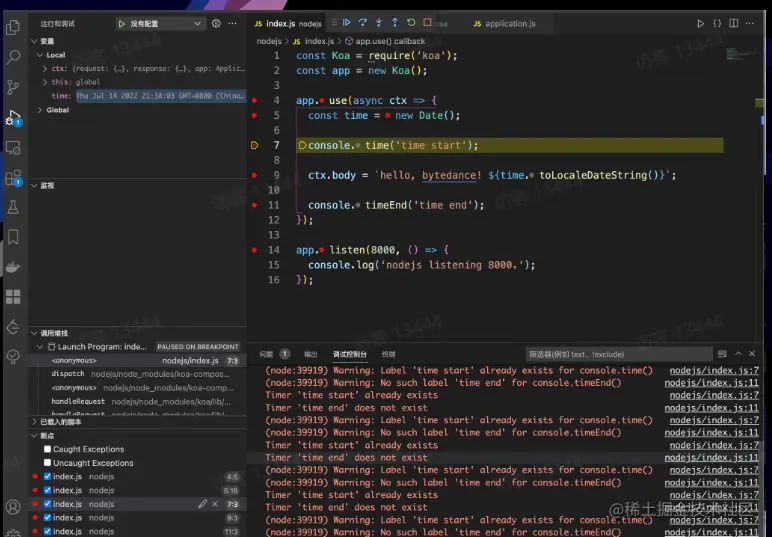The image size is (772, 537).
Task: Switch to the 问题 panel tab
Action: pos(266,354)
